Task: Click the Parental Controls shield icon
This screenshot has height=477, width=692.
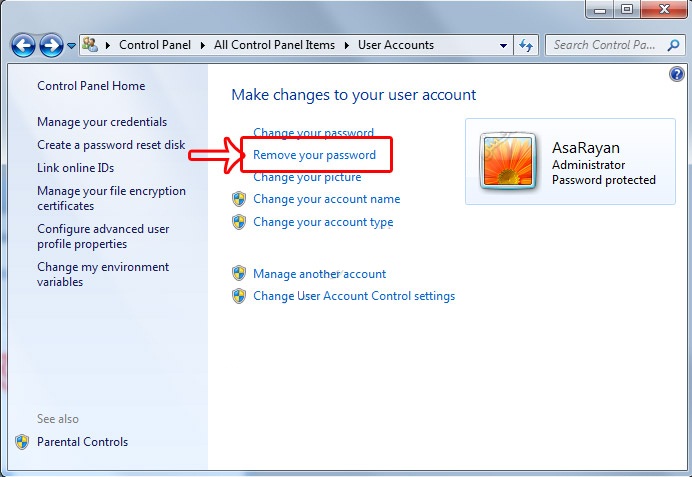Action: [22, 442]
